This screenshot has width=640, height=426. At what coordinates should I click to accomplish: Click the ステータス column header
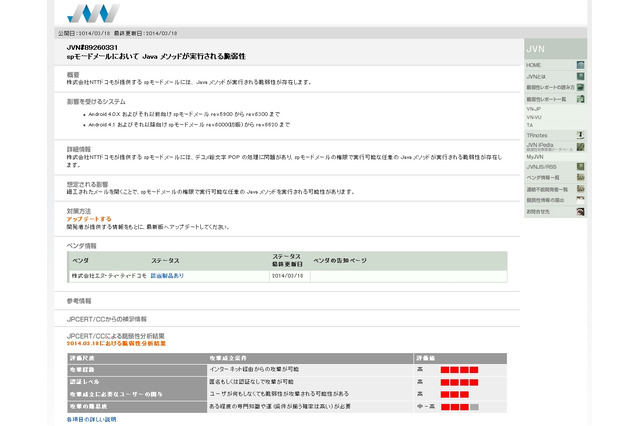tap(165, 260)
